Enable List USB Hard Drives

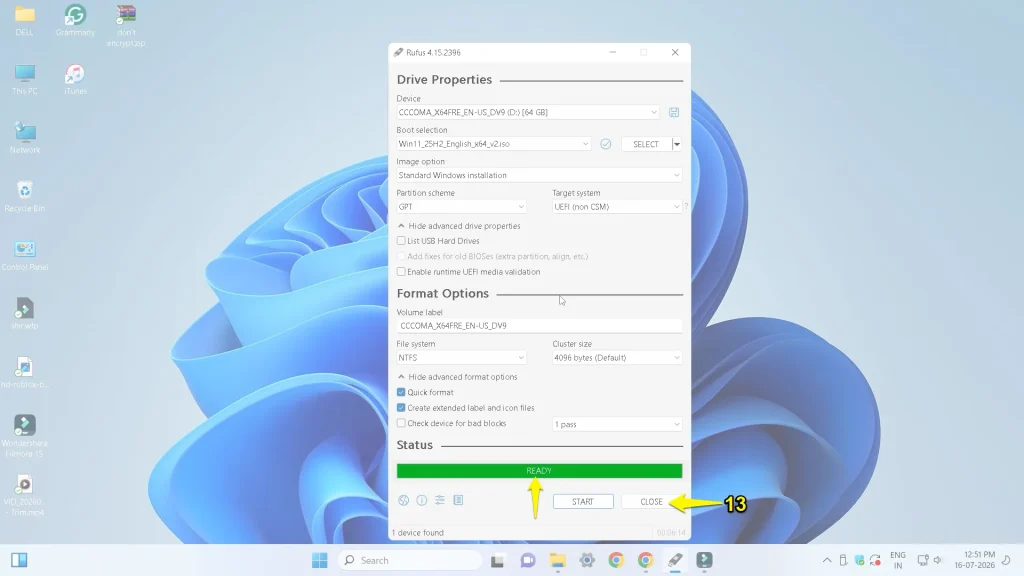click(x=401, y=241)
